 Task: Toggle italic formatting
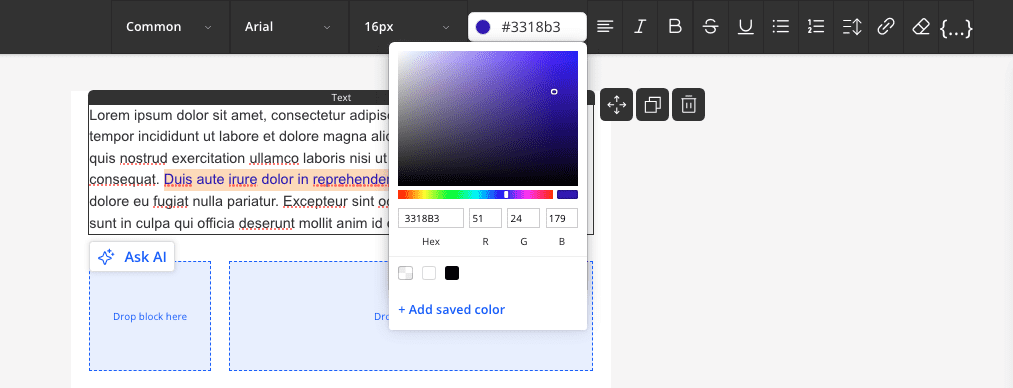[x=640, y=26]
